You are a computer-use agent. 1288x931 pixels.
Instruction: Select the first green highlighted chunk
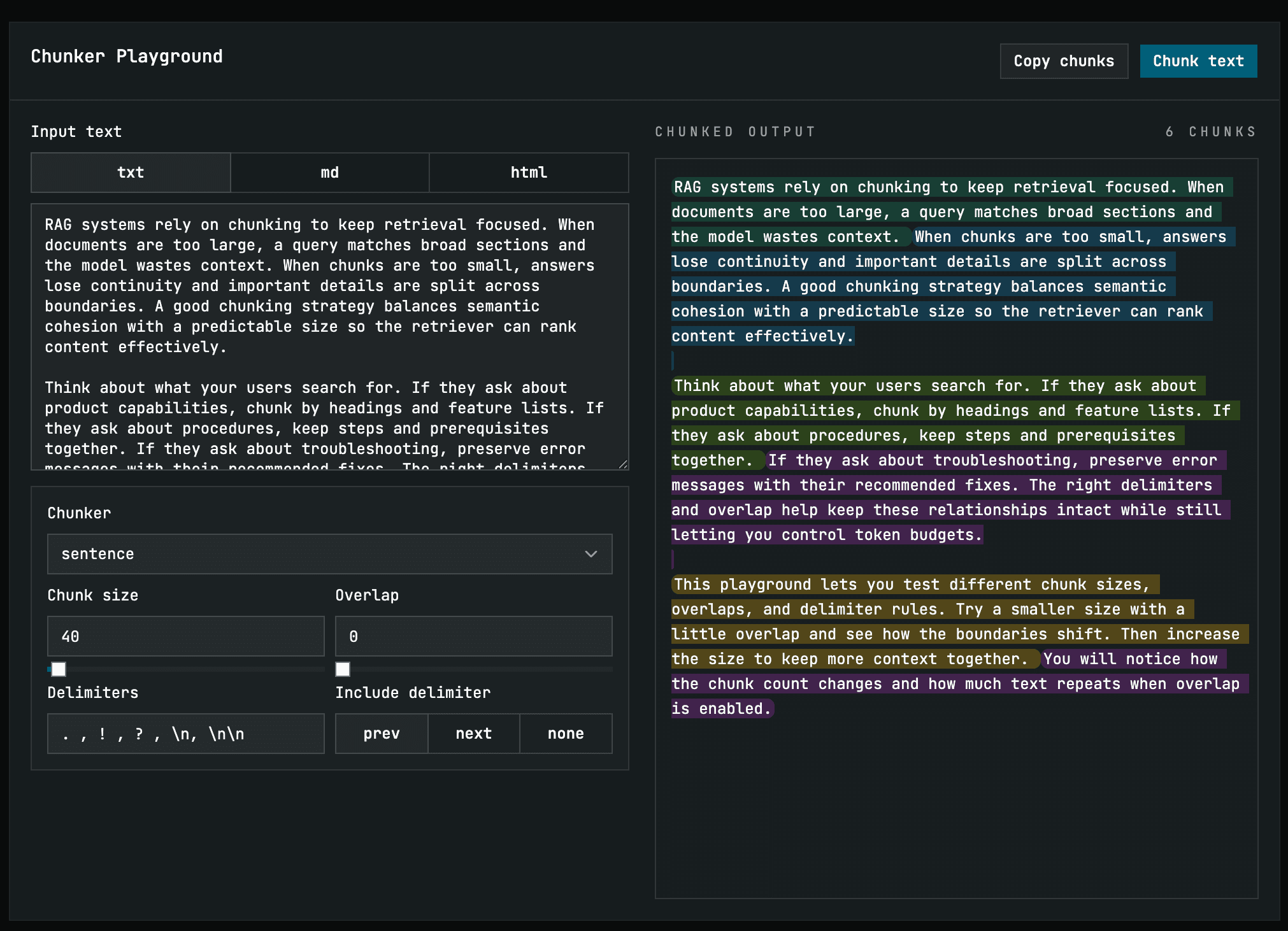pyautogui.click(x=828, y=212)
